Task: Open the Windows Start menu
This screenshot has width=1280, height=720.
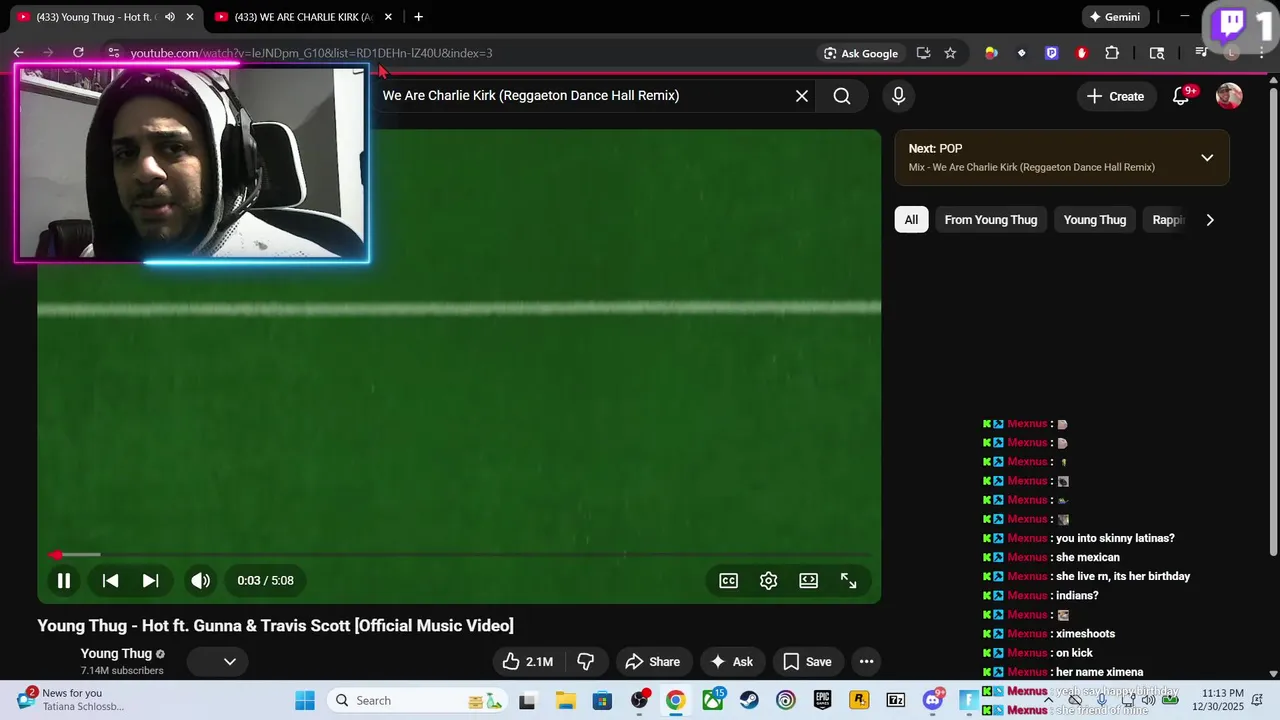Action: pyautogui.click(x=305, y=700)
